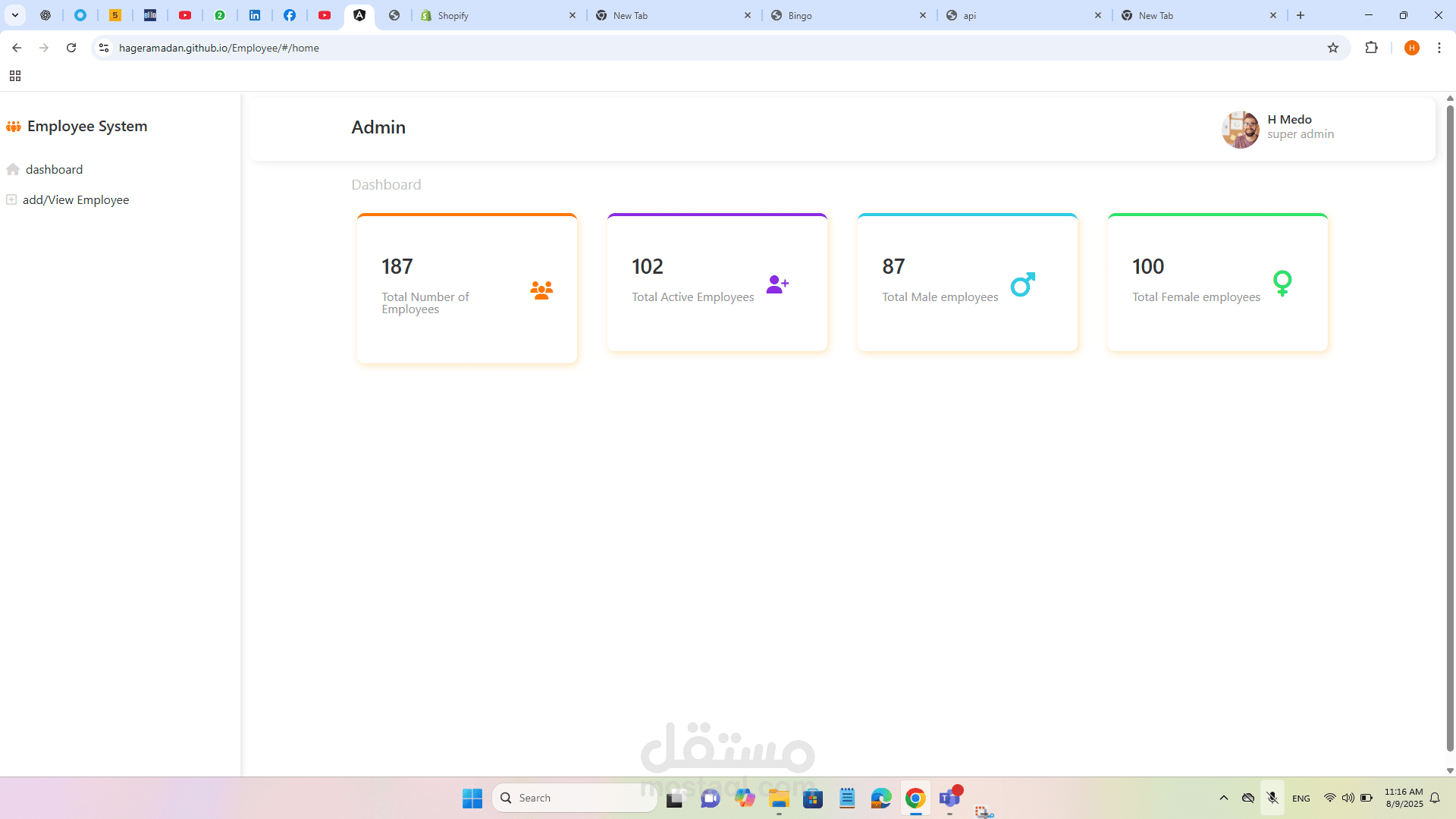Open Chrome's three-dot menu
This screenshot has height=819, width=1456.
tap(1439, 48)
